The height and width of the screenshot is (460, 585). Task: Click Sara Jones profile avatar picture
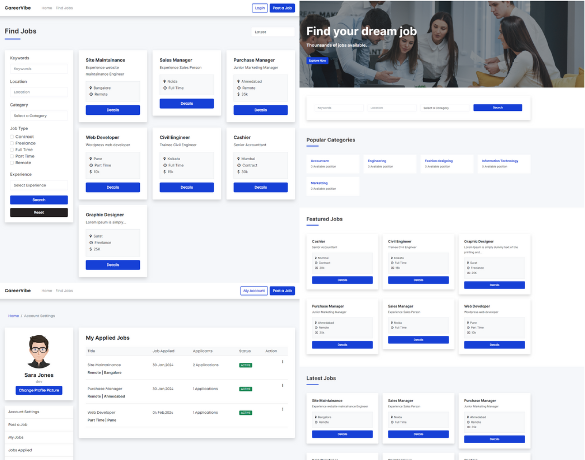[39, 351]
